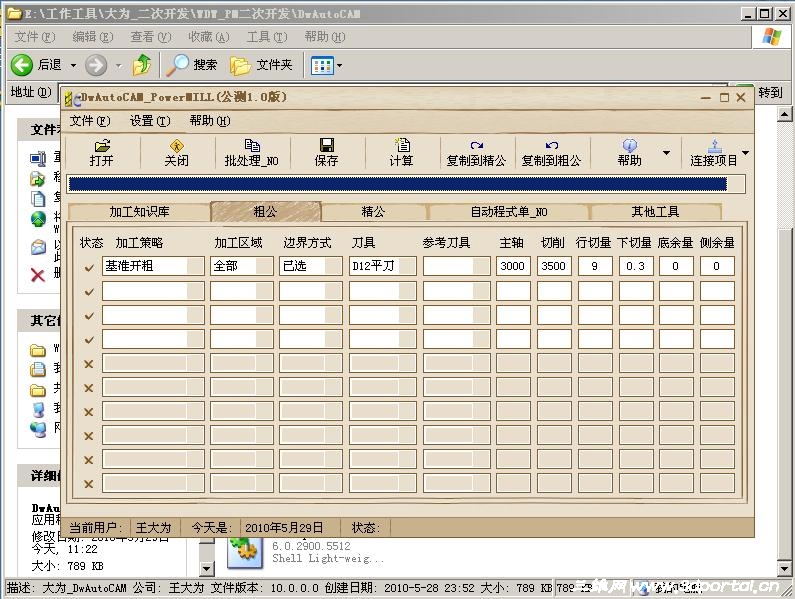The image size is (795, 599).
Task: Click the 下切量 field showing 0.3
Action: [x=636, y=266]
